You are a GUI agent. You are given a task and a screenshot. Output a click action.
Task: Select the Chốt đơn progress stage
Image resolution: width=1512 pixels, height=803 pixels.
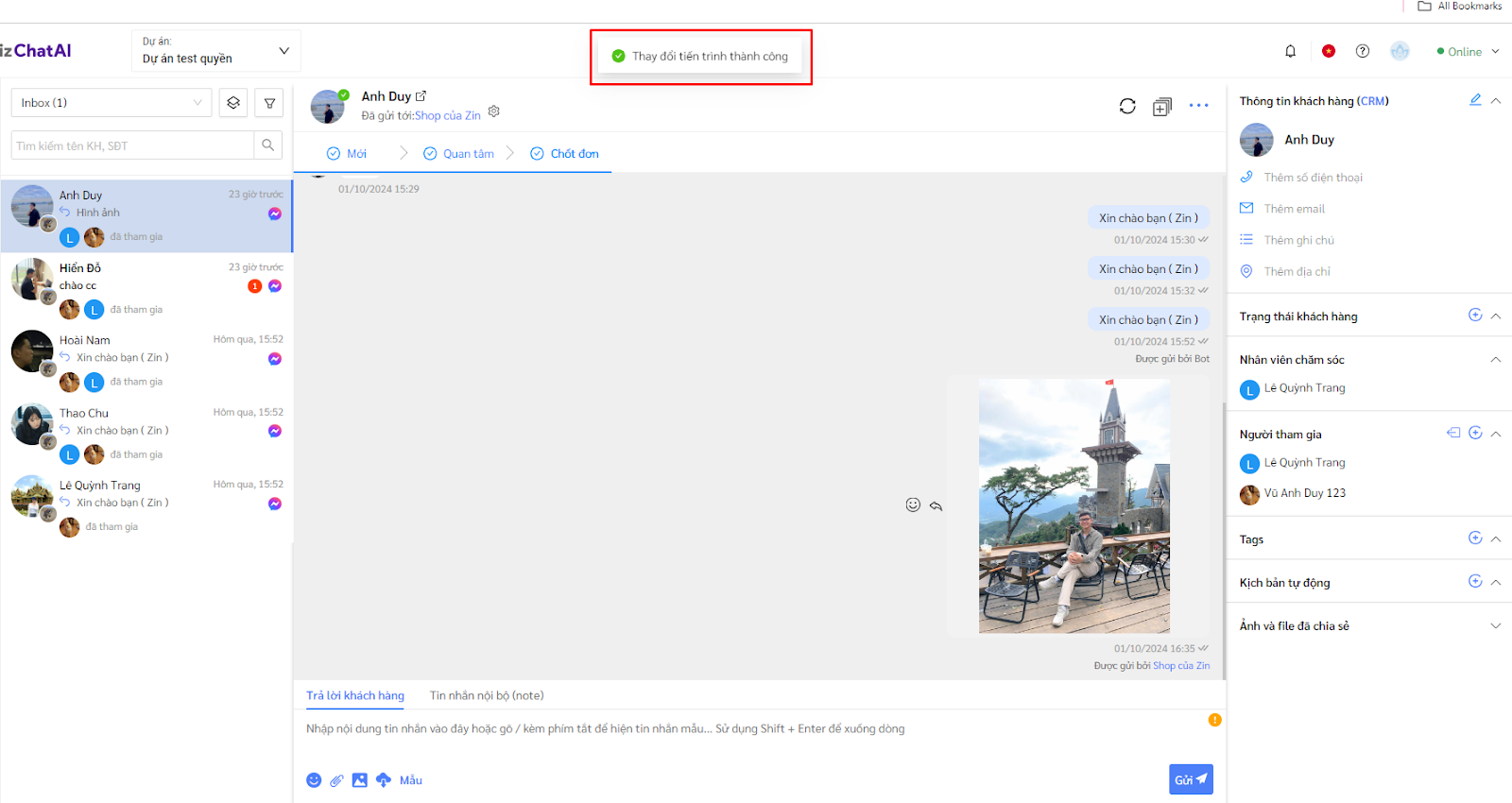565,154
